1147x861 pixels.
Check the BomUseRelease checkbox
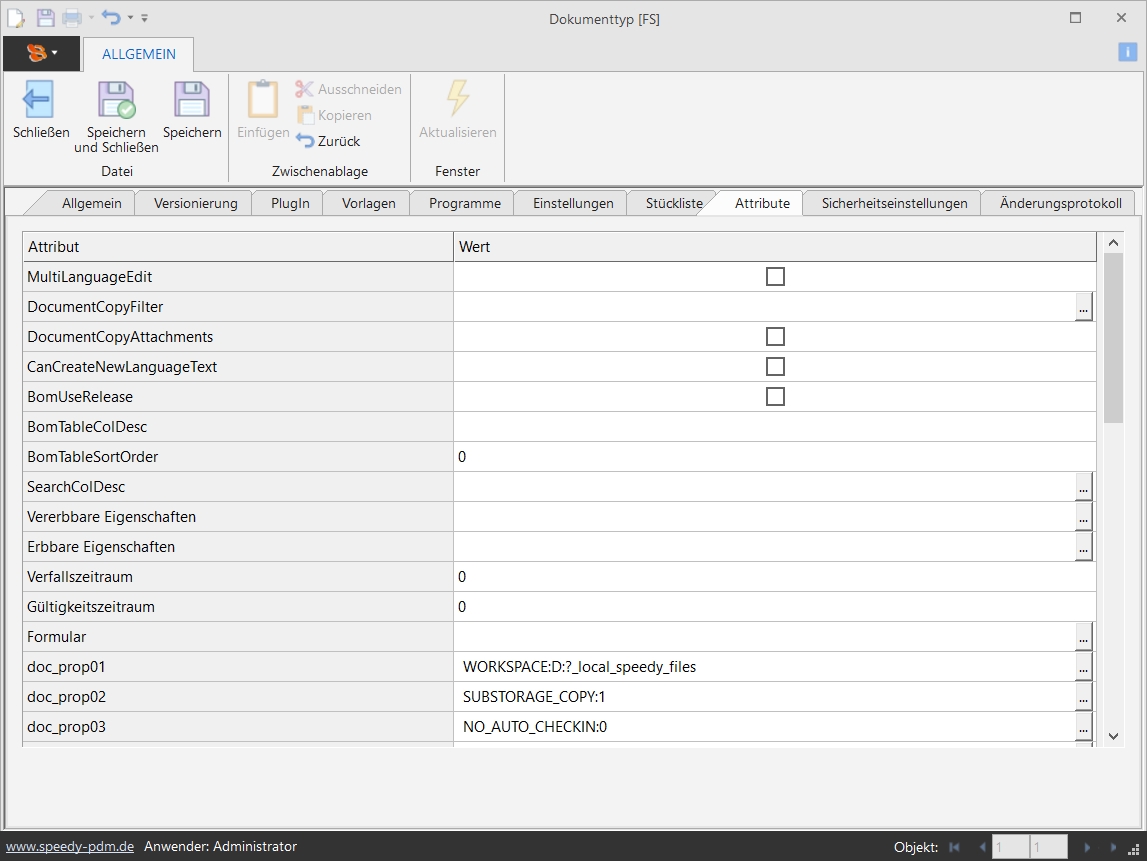[775, 397]
